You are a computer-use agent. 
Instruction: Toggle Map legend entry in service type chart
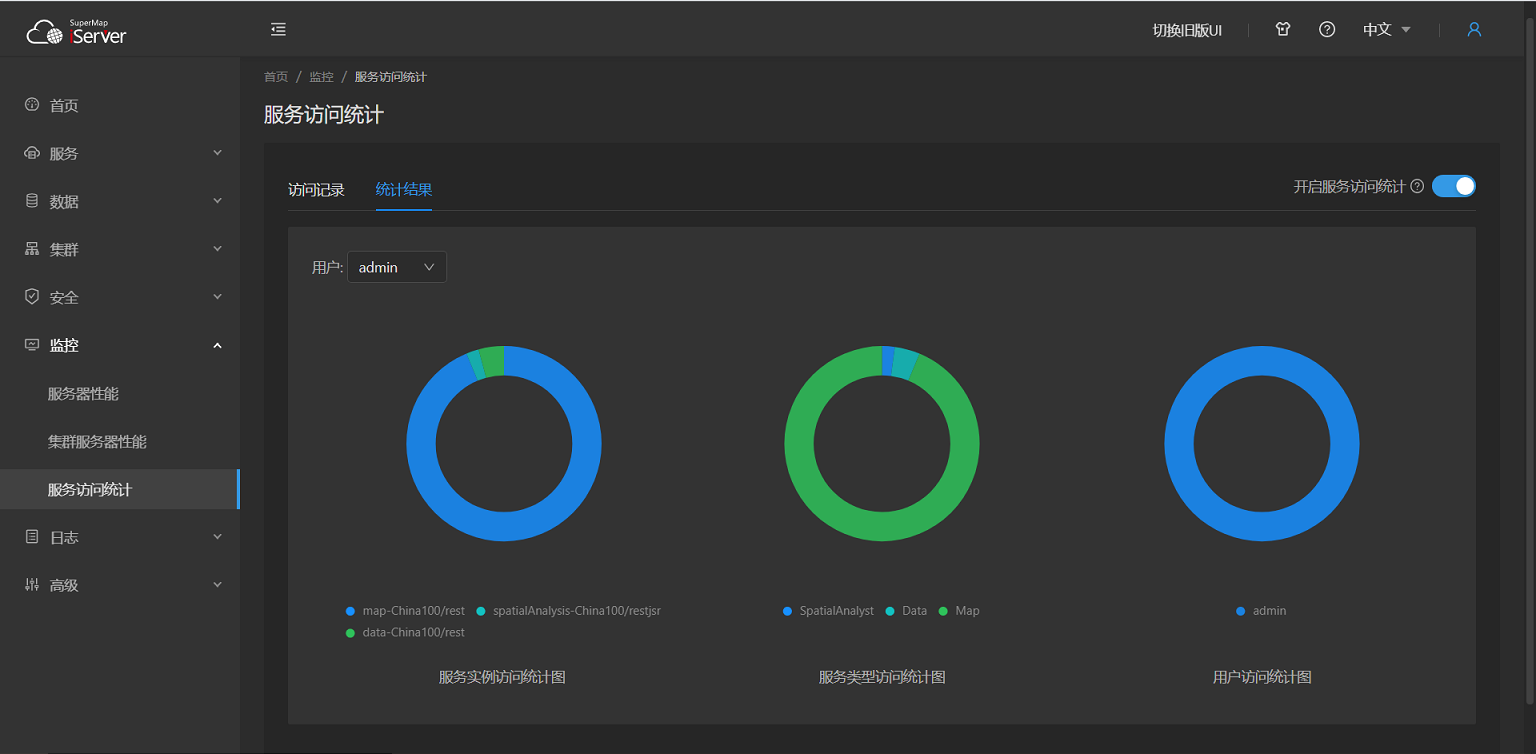tap(959, 611)
